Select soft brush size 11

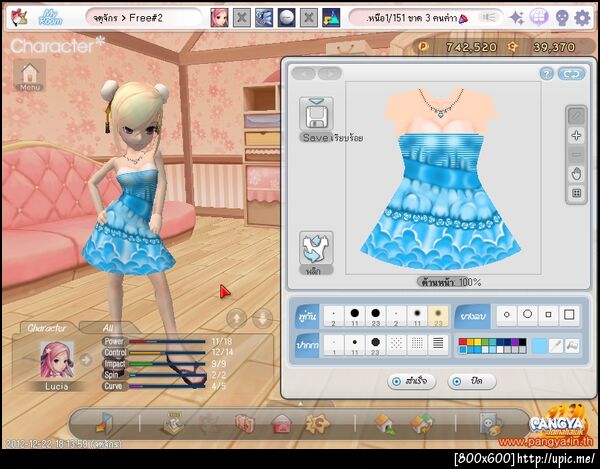click(417, 316)
